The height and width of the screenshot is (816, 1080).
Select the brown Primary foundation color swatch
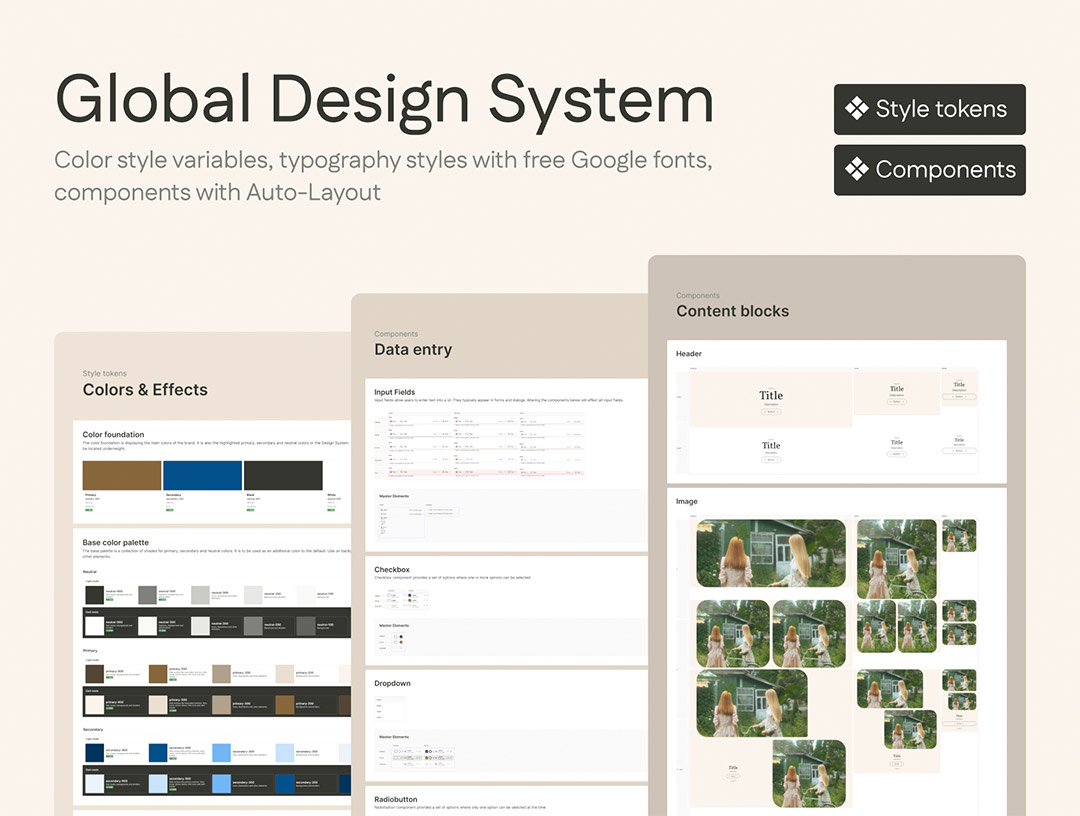click(122, 475)
